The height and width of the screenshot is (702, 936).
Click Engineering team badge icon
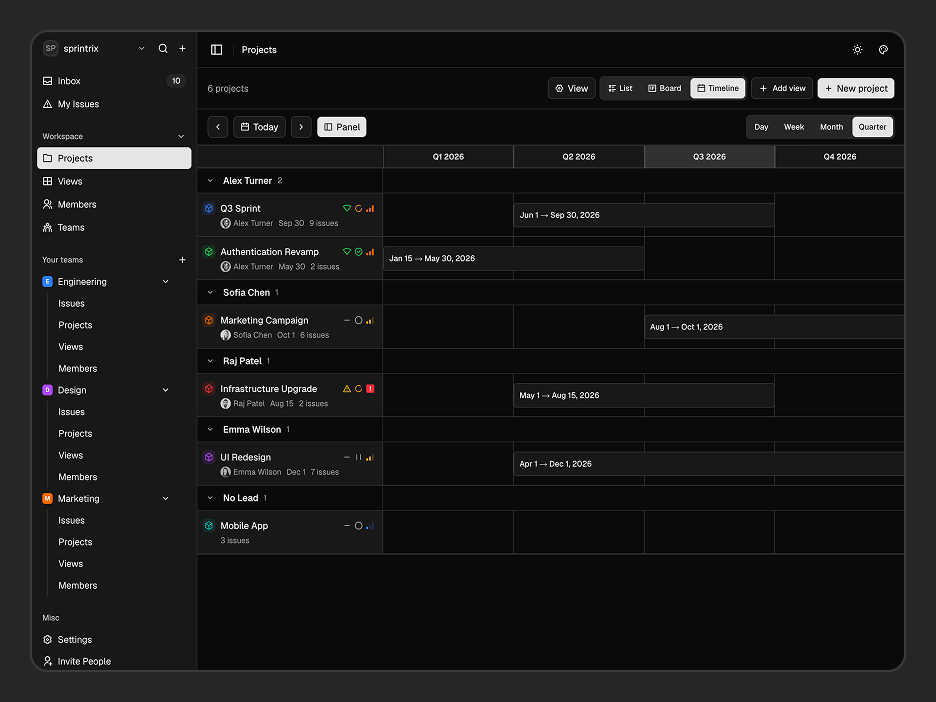pyautogui.click(x=48, y=282)
